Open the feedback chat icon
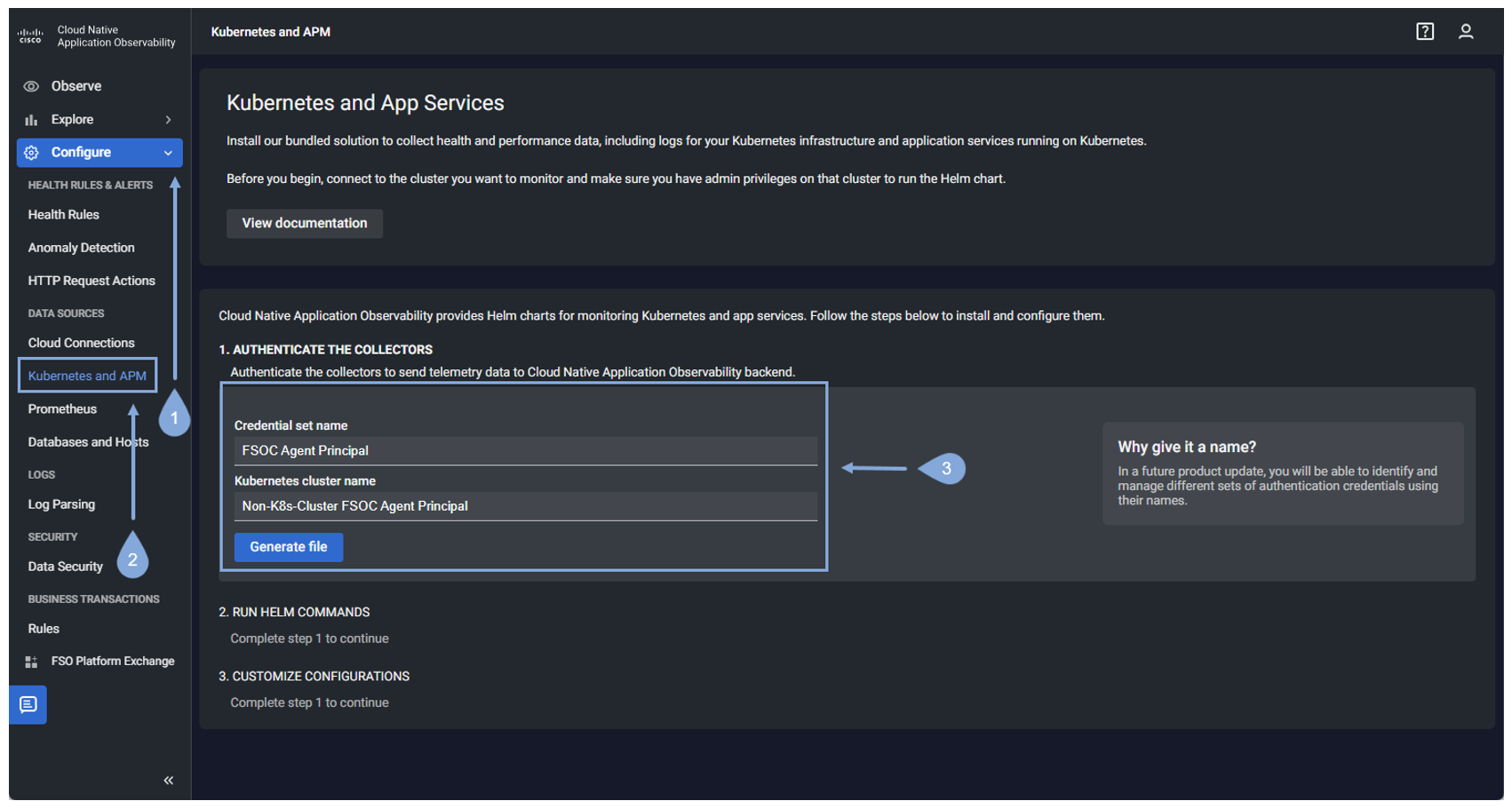This screenshot has width=1512, height=809. point(28,705)
